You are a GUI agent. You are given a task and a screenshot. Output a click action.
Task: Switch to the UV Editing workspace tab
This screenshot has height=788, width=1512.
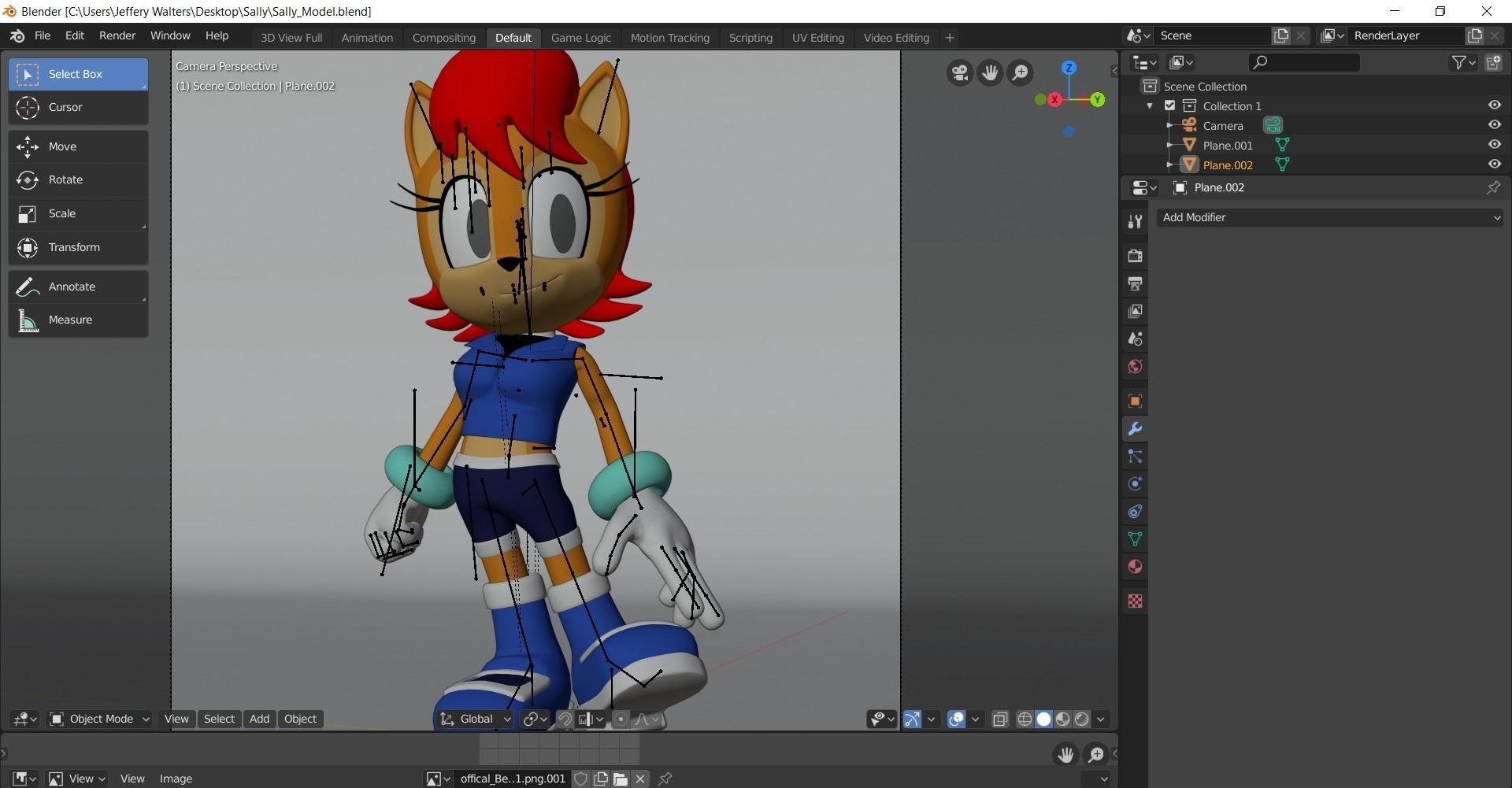coord(817,38)
